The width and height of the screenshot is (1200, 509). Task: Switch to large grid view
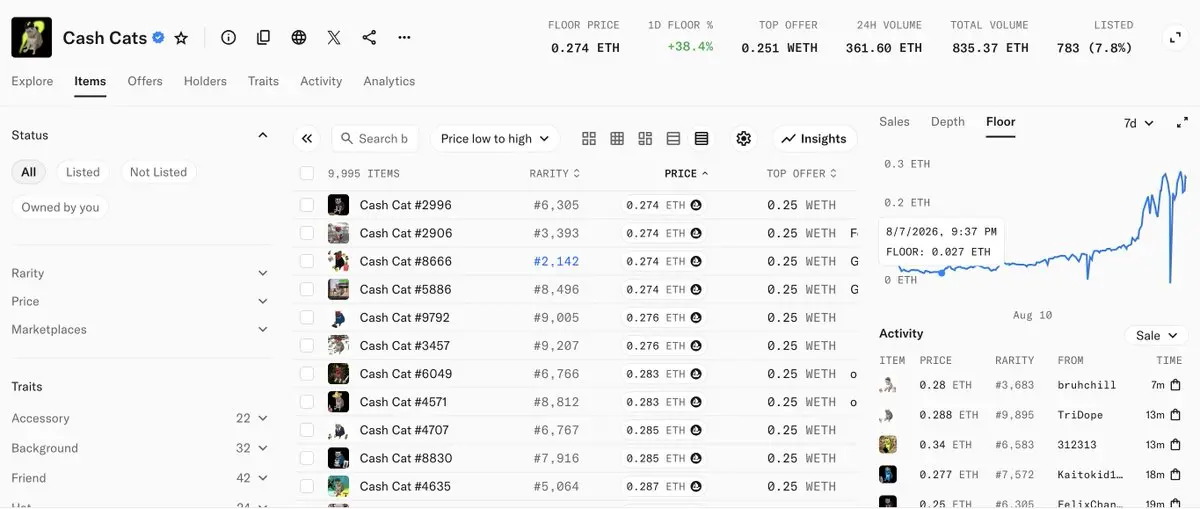click(589, 139)
